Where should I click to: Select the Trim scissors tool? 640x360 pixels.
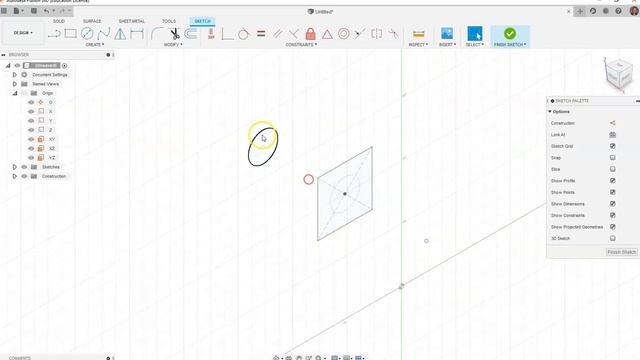(x=175, y=33)
